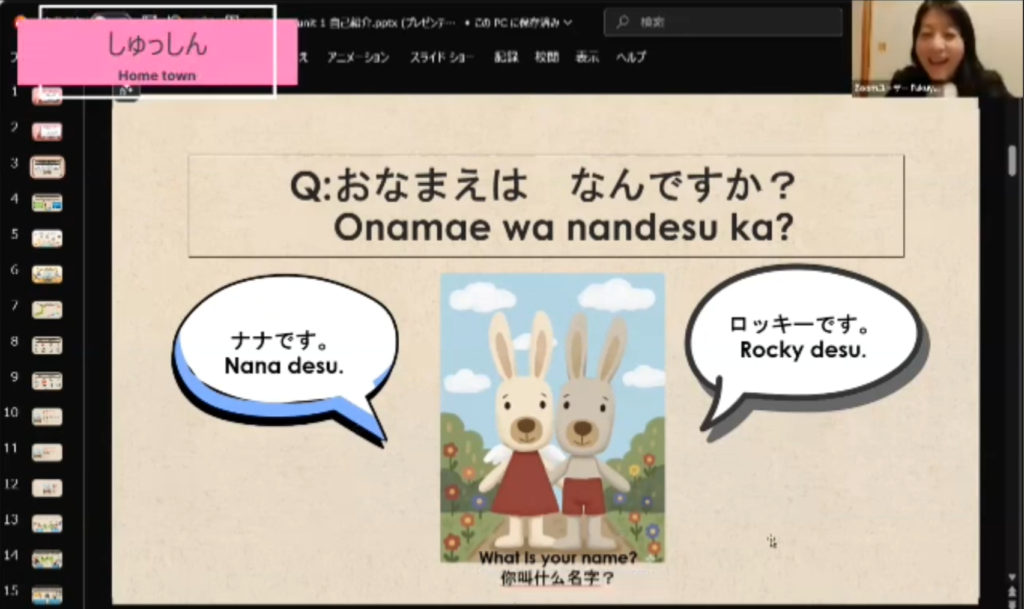Screen dimensions: 1024x609
Task: Select the 表示 view tab
Action: 586,57
